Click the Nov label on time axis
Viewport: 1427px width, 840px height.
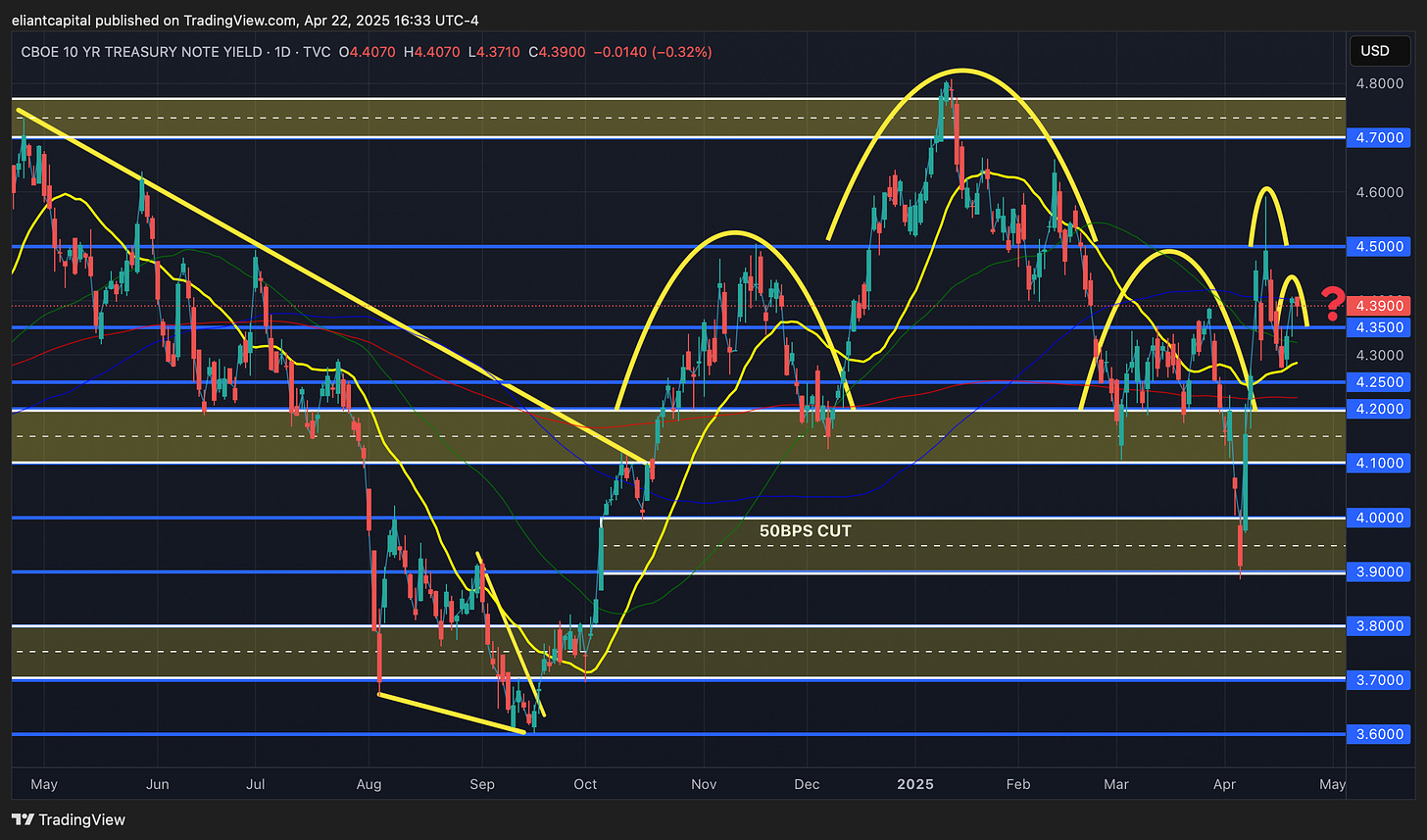tap(704, 784)
